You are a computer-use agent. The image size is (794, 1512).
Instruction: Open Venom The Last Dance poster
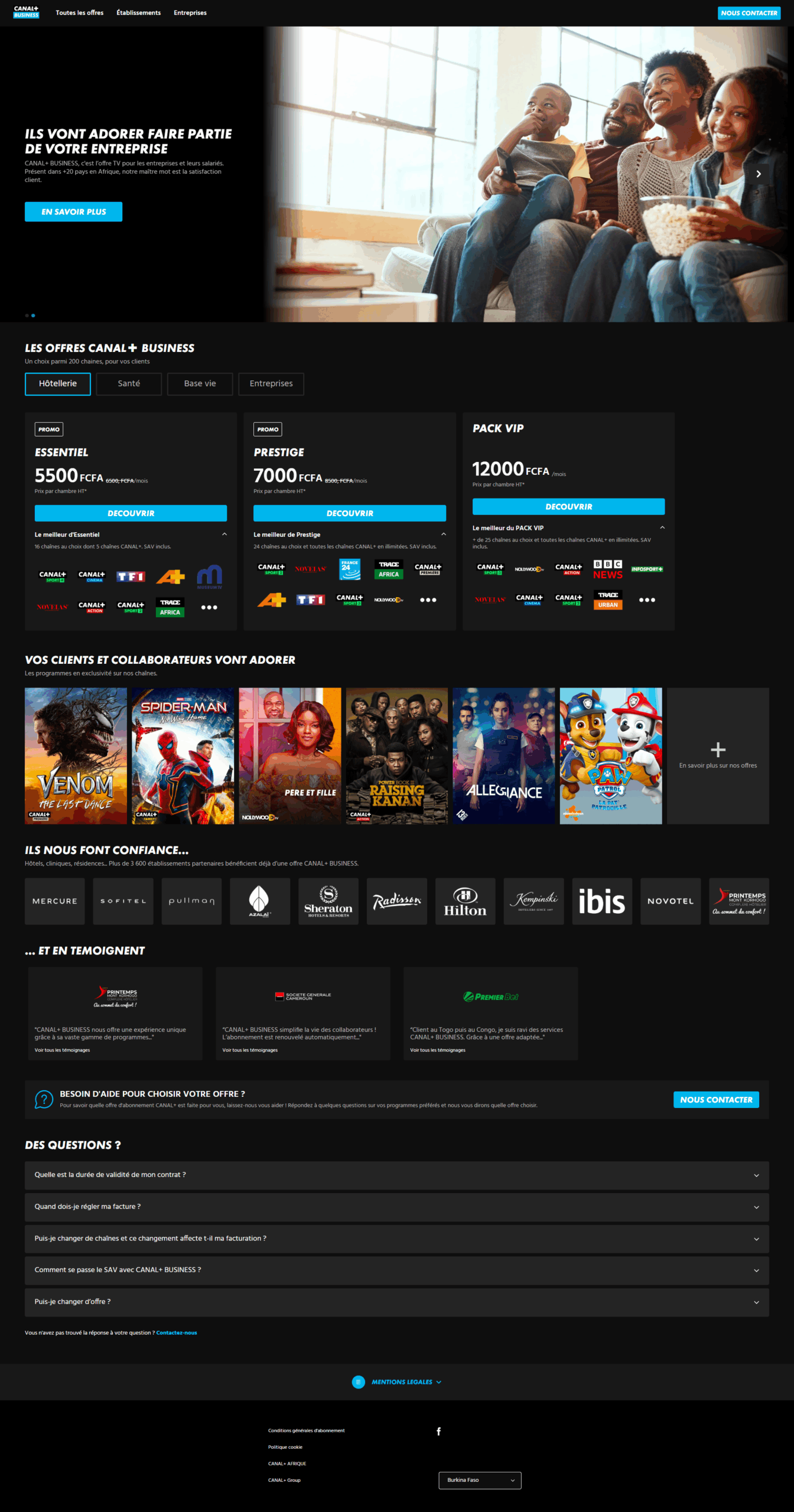[x=76, y=756]
